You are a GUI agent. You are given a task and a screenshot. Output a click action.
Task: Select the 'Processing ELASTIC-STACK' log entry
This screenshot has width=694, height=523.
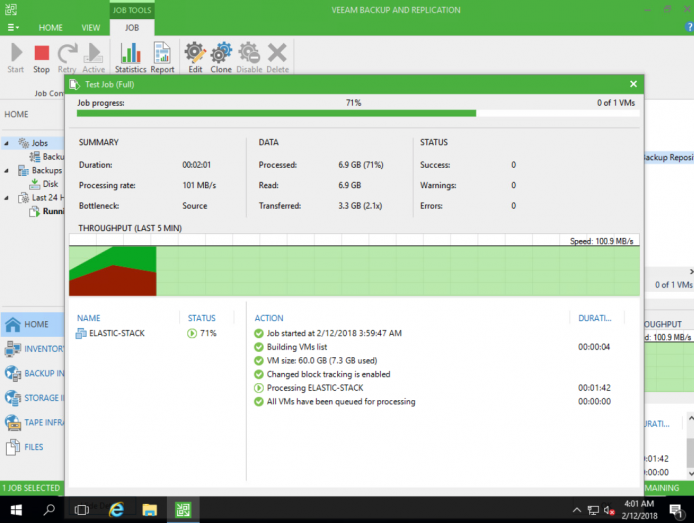tap(315, 388)
